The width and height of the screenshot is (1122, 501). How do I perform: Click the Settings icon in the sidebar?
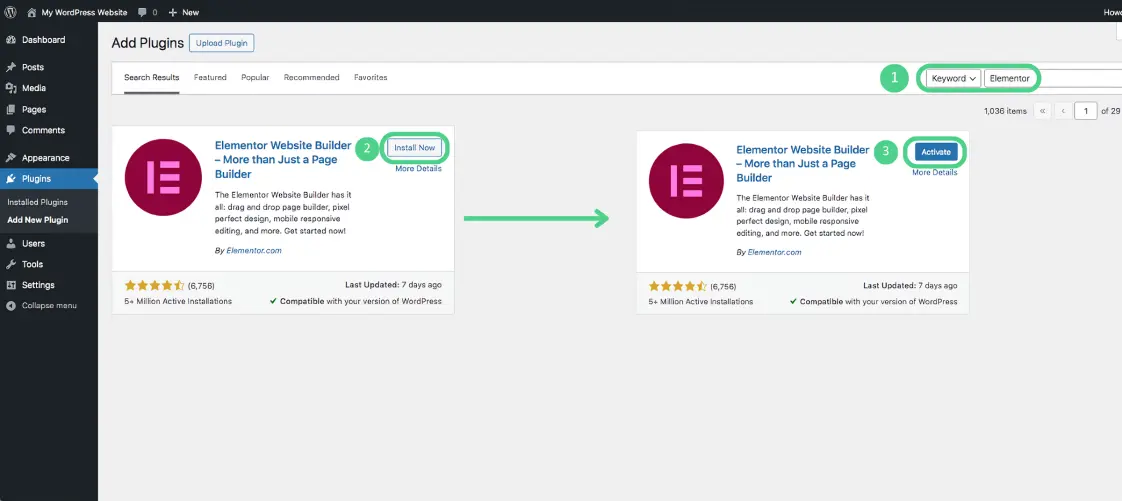point(11,285)
